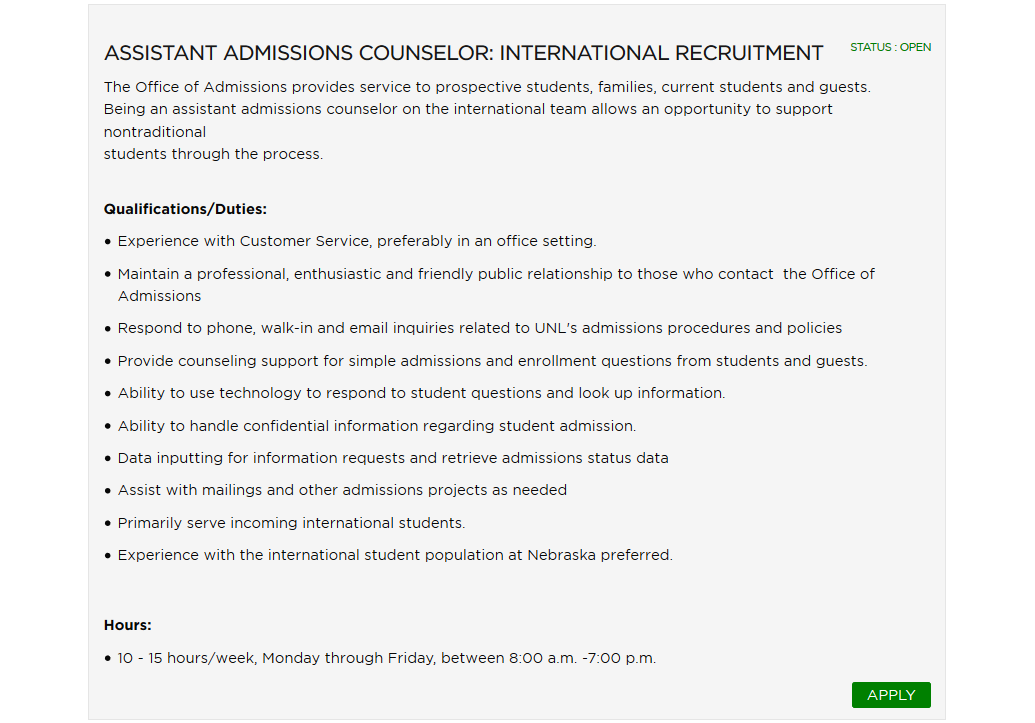Image resolution: width=1035 pixels, height=723 pixels.
Task: Click the word 'nontraditional' in the description
Action: 155,132
